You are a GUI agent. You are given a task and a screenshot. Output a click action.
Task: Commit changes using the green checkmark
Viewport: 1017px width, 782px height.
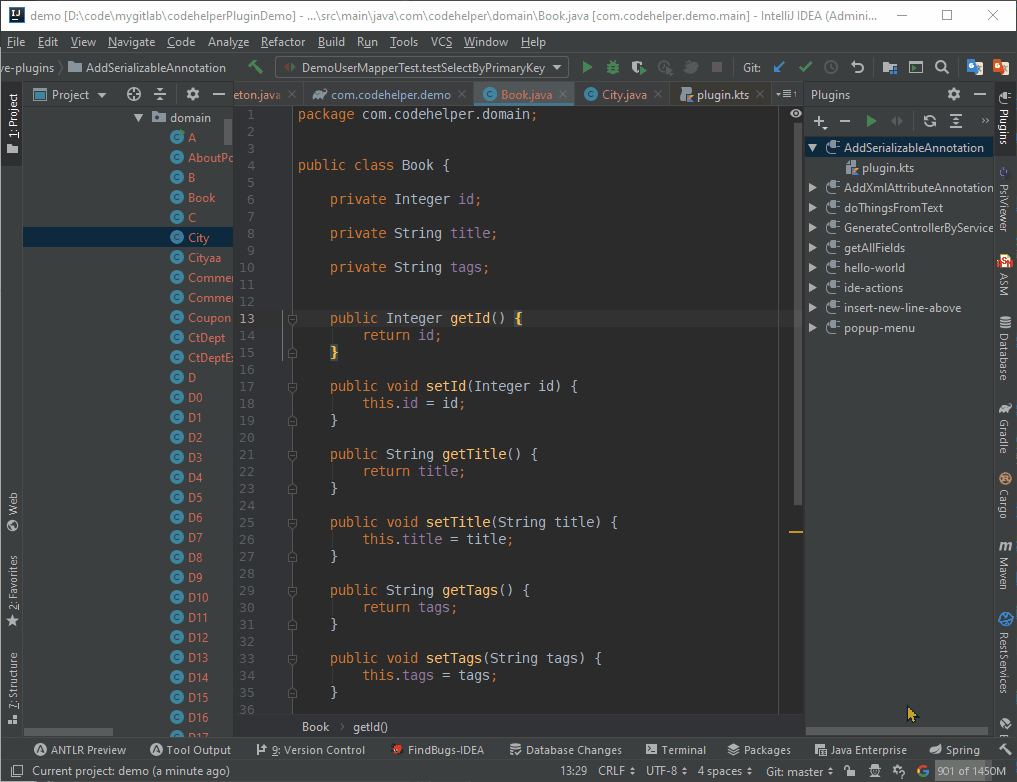coord(806,67)
